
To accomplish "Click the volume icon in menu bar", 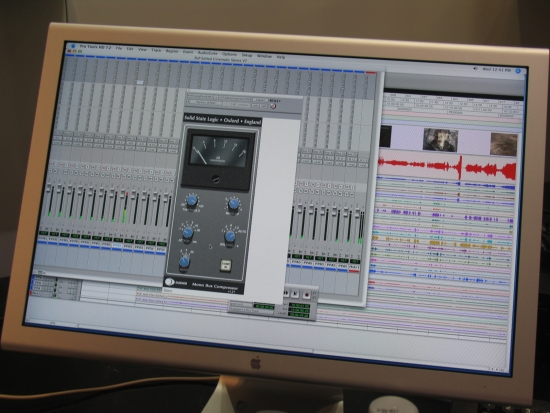I will tap(475, 69).
